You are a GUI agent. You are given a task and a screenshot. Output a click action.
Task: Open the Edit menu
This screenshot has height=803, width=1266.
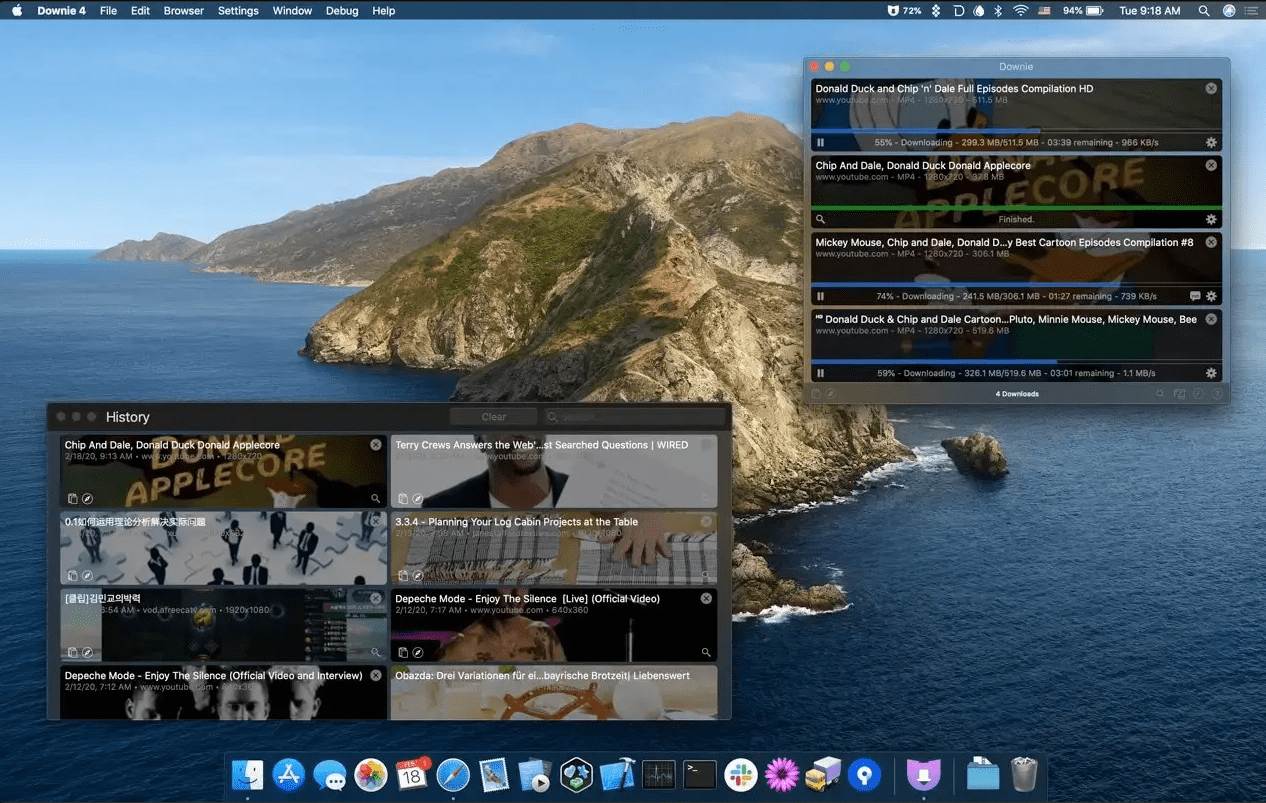(140, 11)
